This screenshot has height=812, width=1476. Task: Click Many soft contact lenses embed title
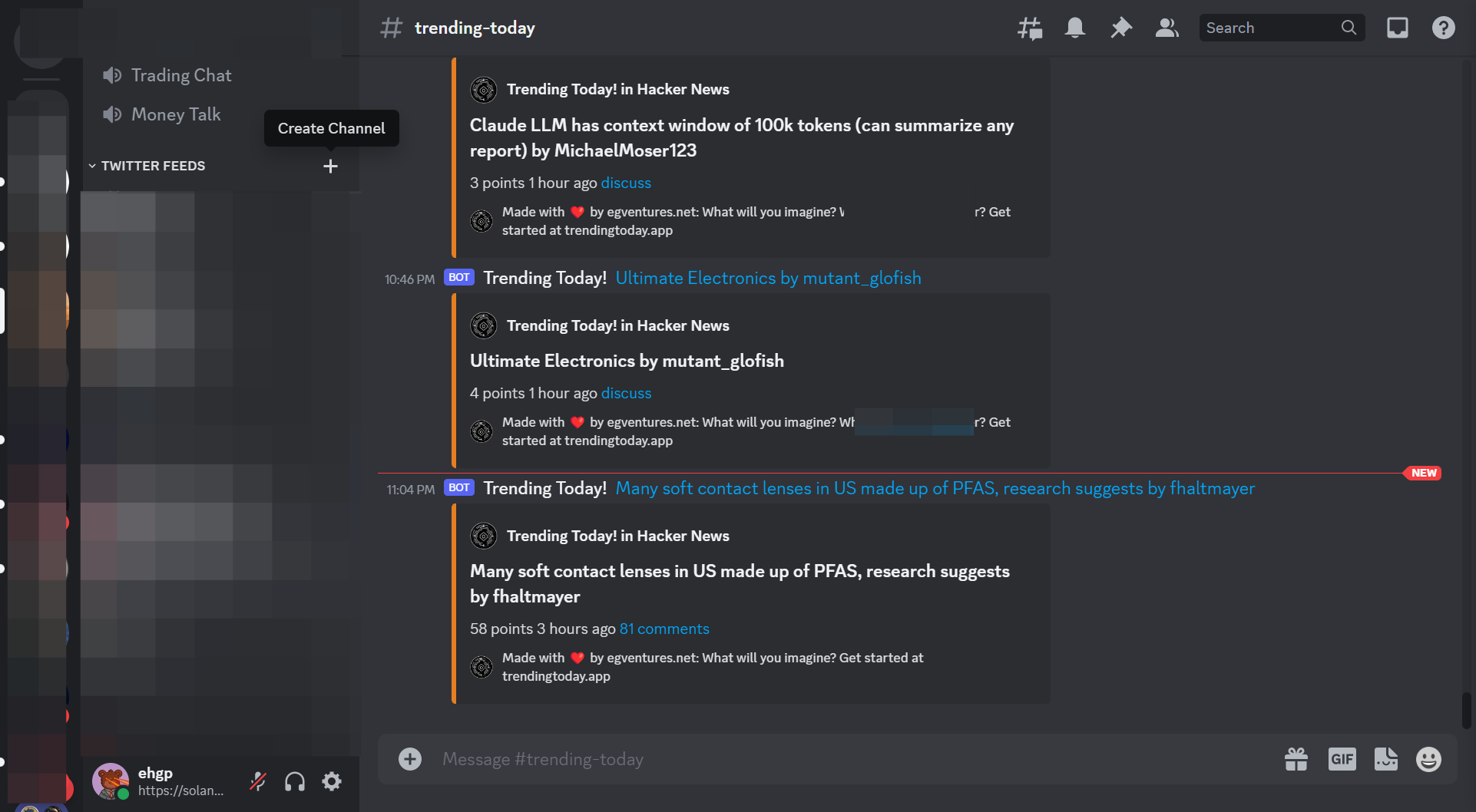[x=740, y=583]
